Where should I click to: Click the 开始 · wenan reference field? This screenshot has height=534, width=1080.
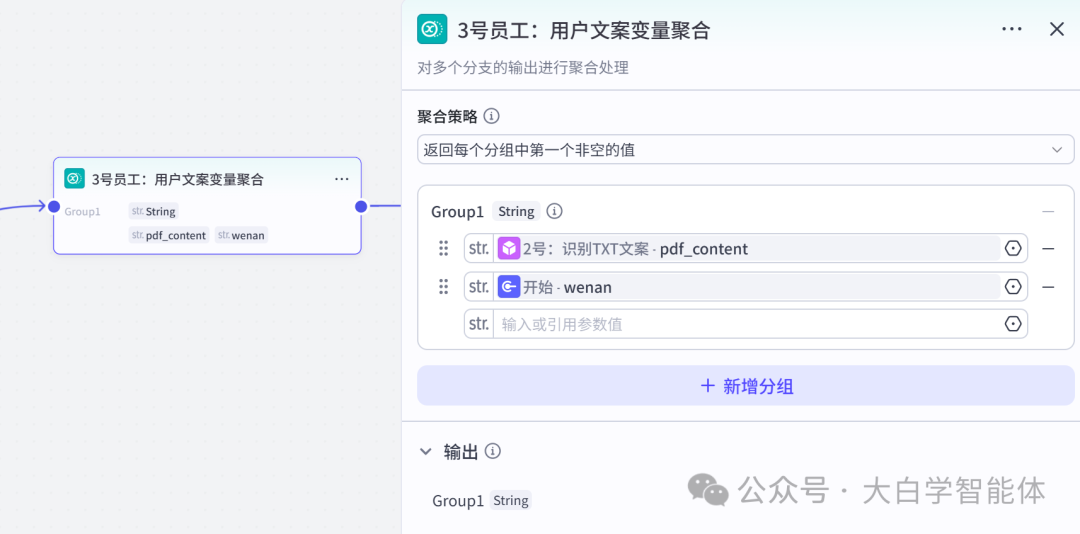pos(747,287)
